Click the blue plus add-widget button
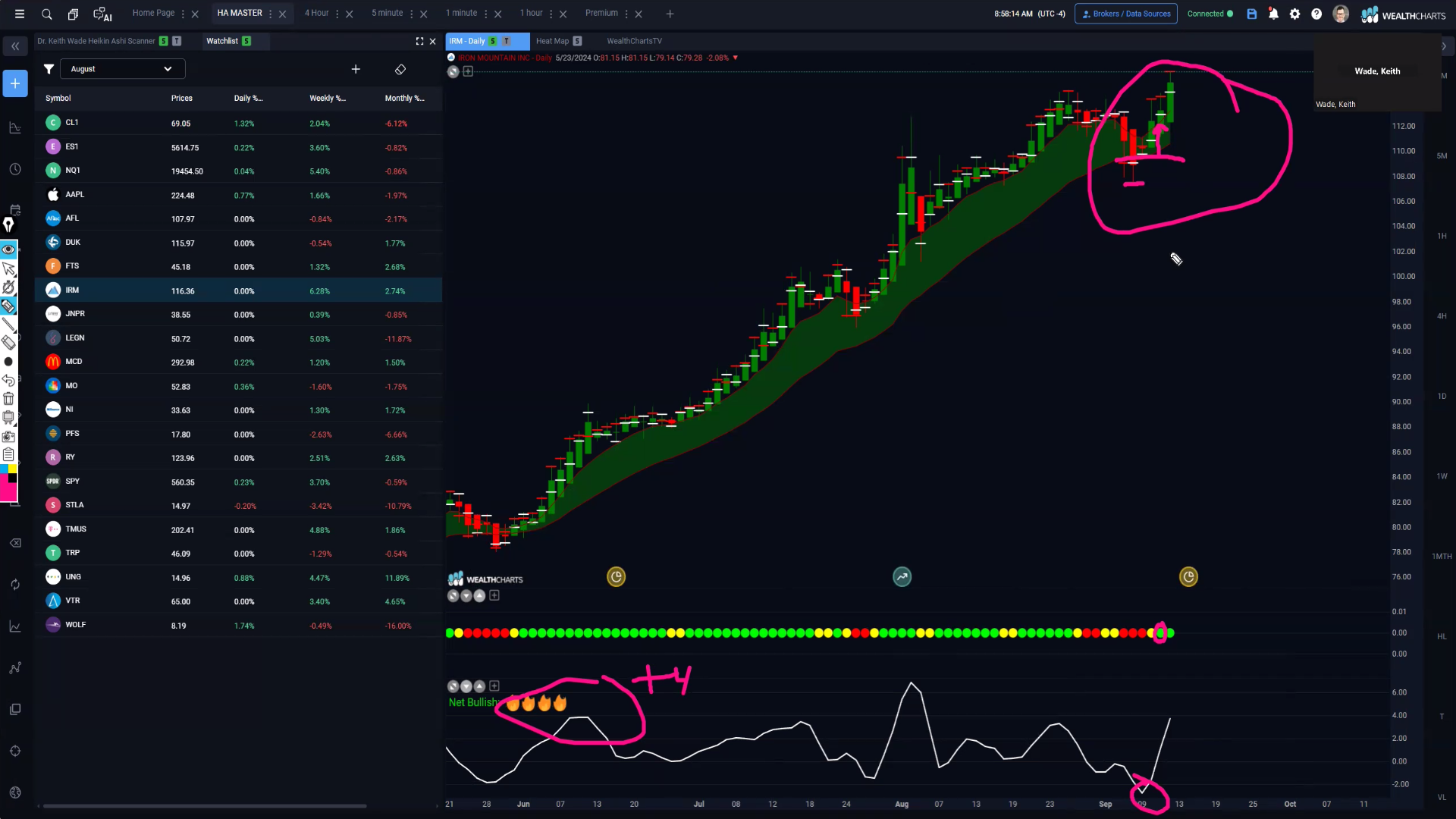The height and width of the screenshot is (819, 1456). (15, 83)
